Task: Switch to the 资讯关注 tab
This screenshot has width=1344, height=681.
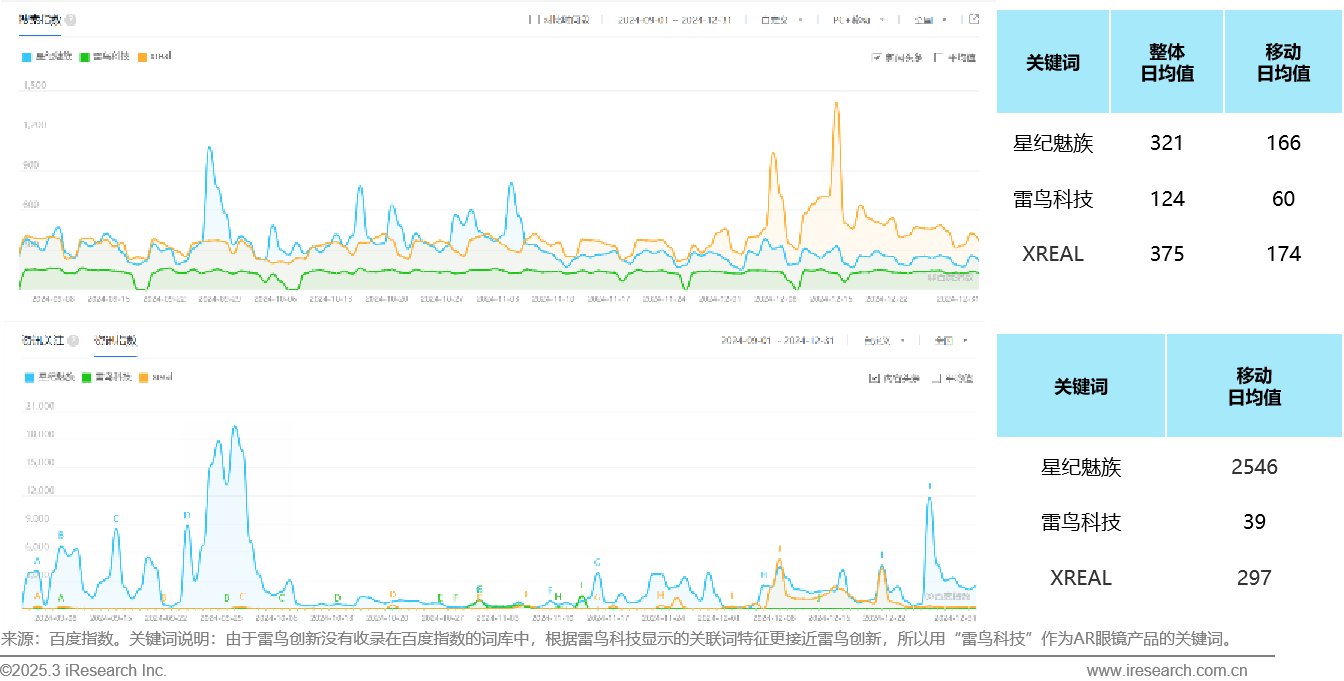Action: [x=40, y=341]
